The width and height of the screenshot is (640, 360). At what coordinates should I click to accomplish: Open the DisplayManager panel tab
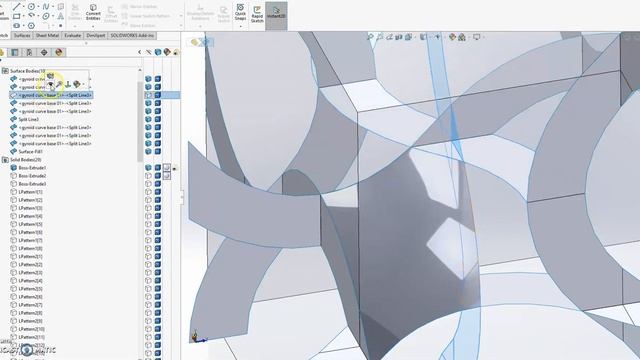[59, 52]
